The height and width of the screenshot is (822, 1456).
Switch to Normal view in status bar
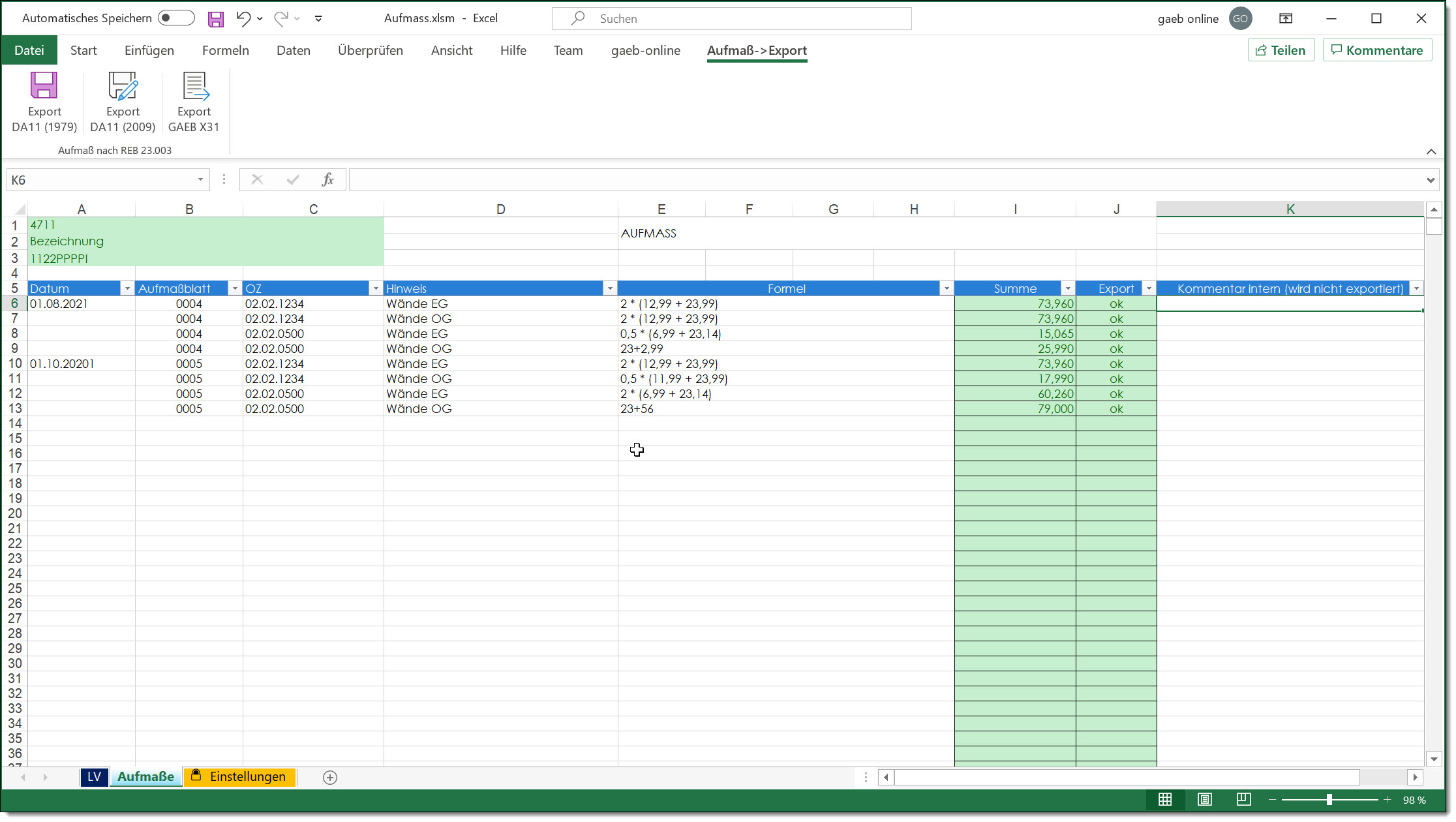pyautogui.click(x=1165, y=799)
